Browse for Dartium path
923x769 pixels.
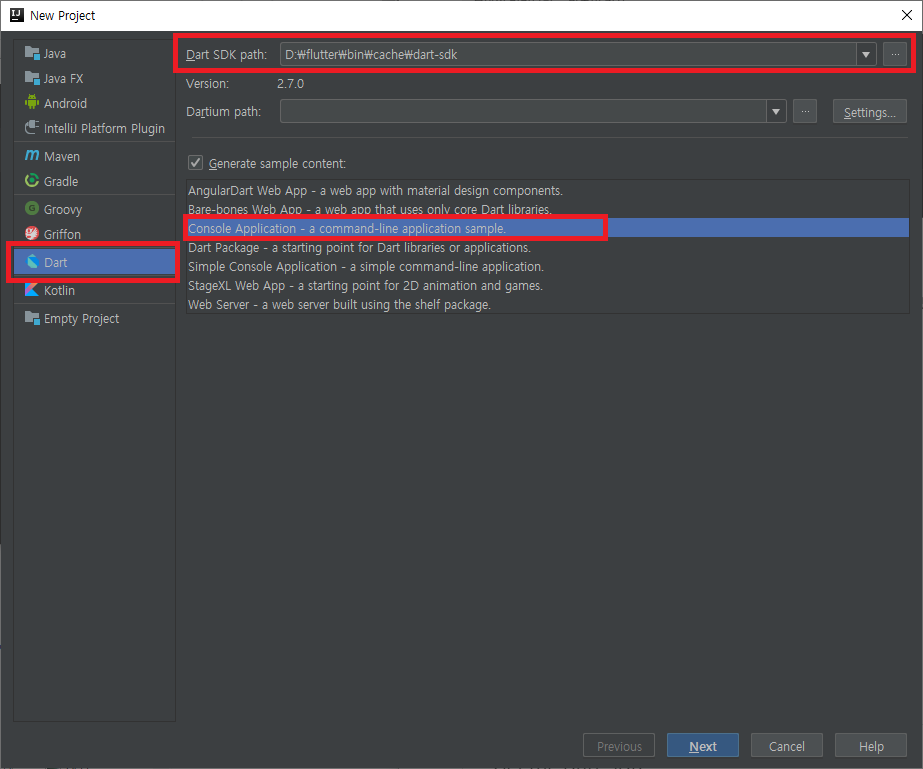point(805,111)
